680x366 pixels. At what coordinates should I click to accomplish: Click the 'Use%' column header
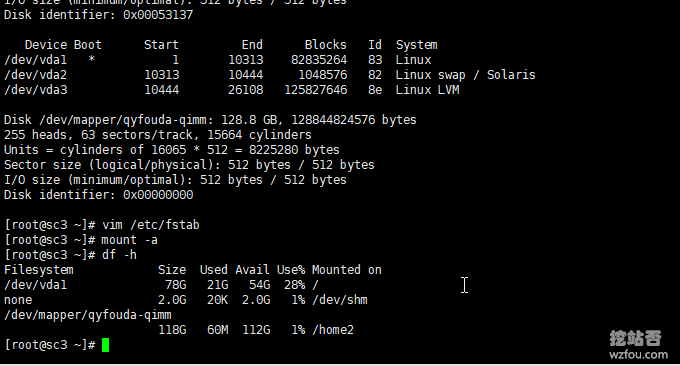click(291, 270)
